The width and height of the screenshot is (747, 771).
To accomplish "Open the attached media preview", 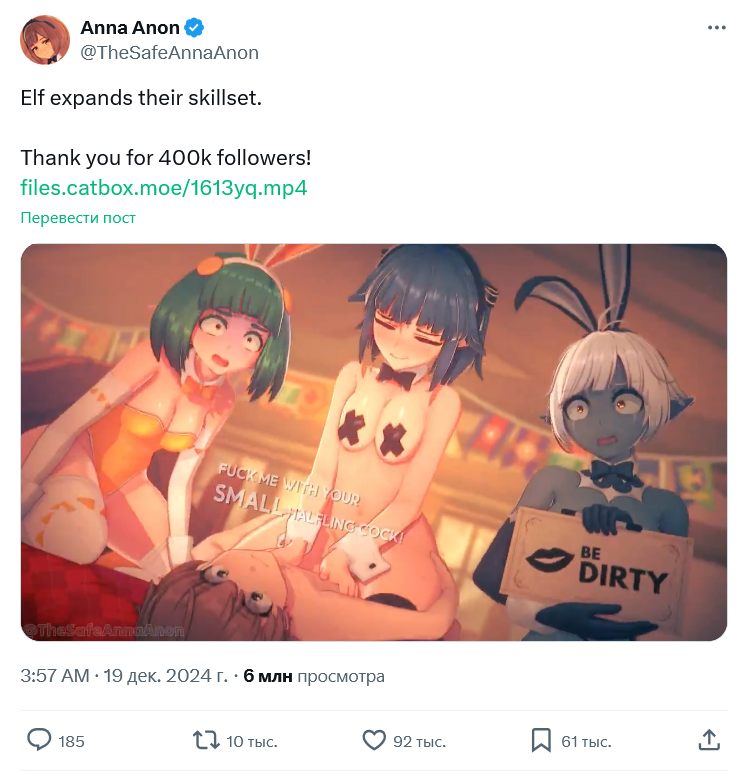I will tap(374, 442).
